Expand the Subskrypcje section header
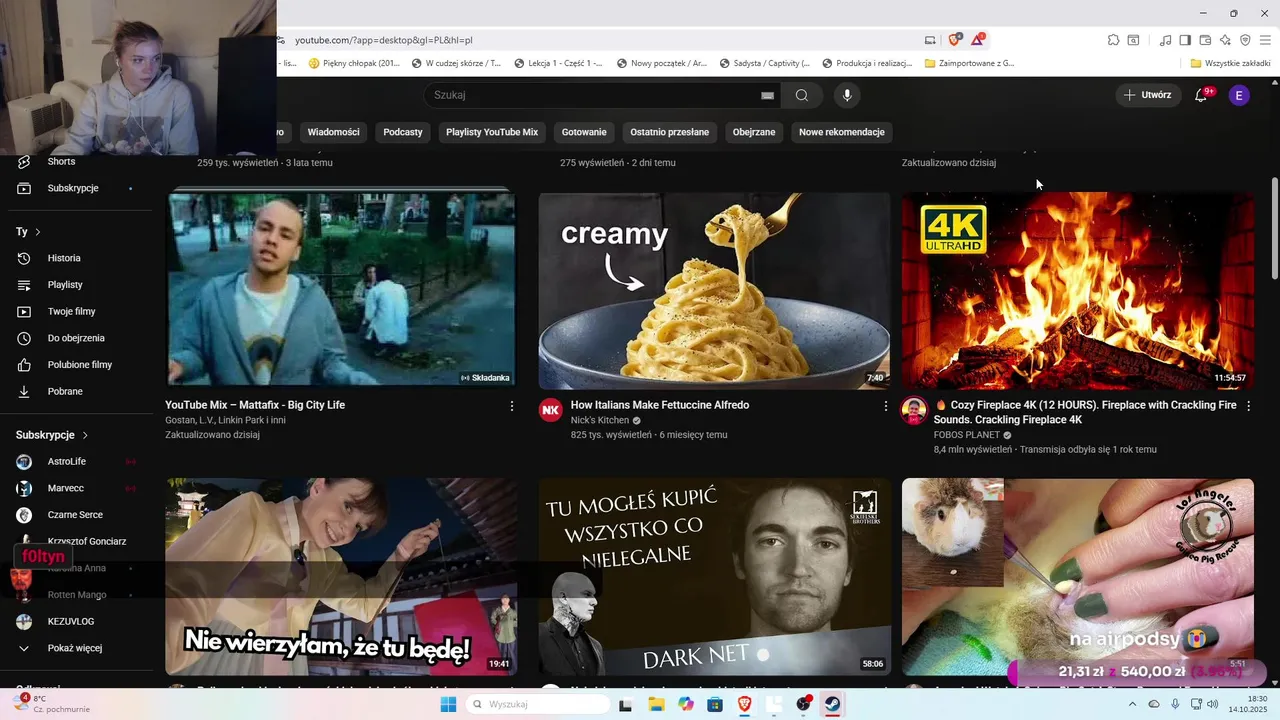 pos(52,435)
